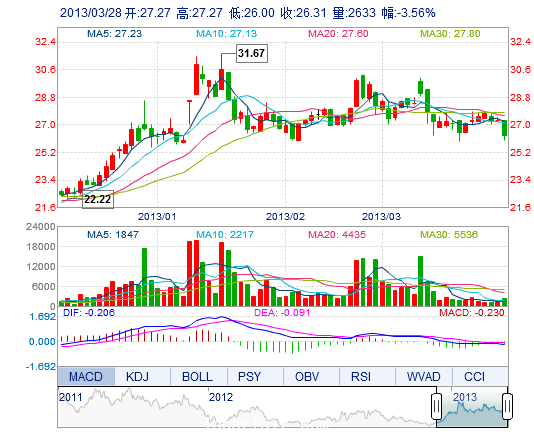This screenshot has width=534, height=434.
Task: Click the 2013/03 date axis label
Action: click(381, 216)
